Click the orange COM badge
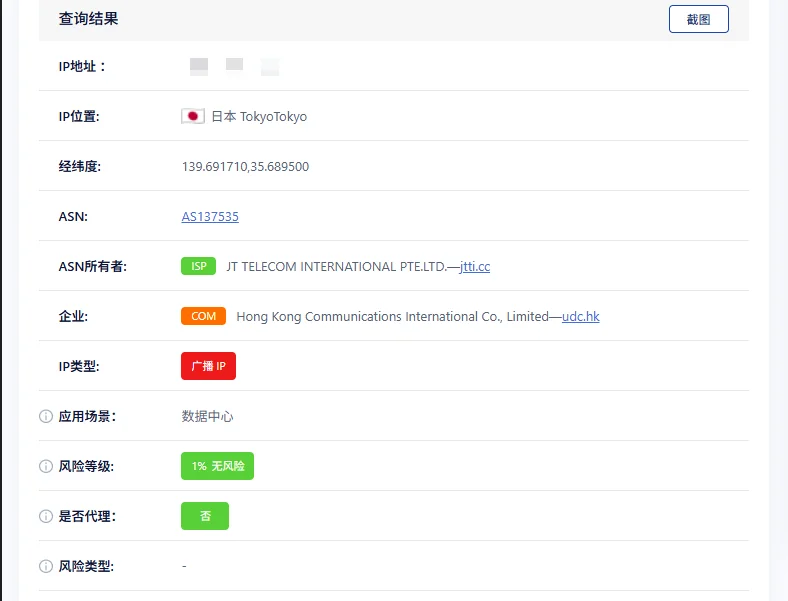This screenshot has height=601, width=788. point(203,316)
